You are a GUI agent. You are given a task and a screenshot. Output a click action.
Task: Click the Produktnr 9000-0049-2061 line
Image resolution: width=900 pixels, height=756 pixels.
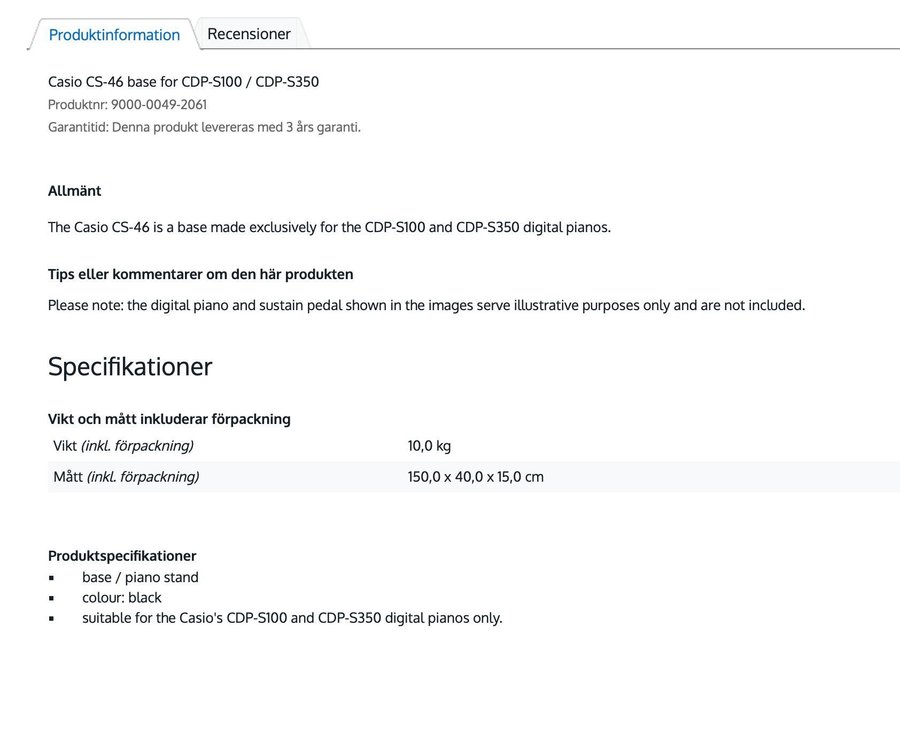tap(127, 104)
